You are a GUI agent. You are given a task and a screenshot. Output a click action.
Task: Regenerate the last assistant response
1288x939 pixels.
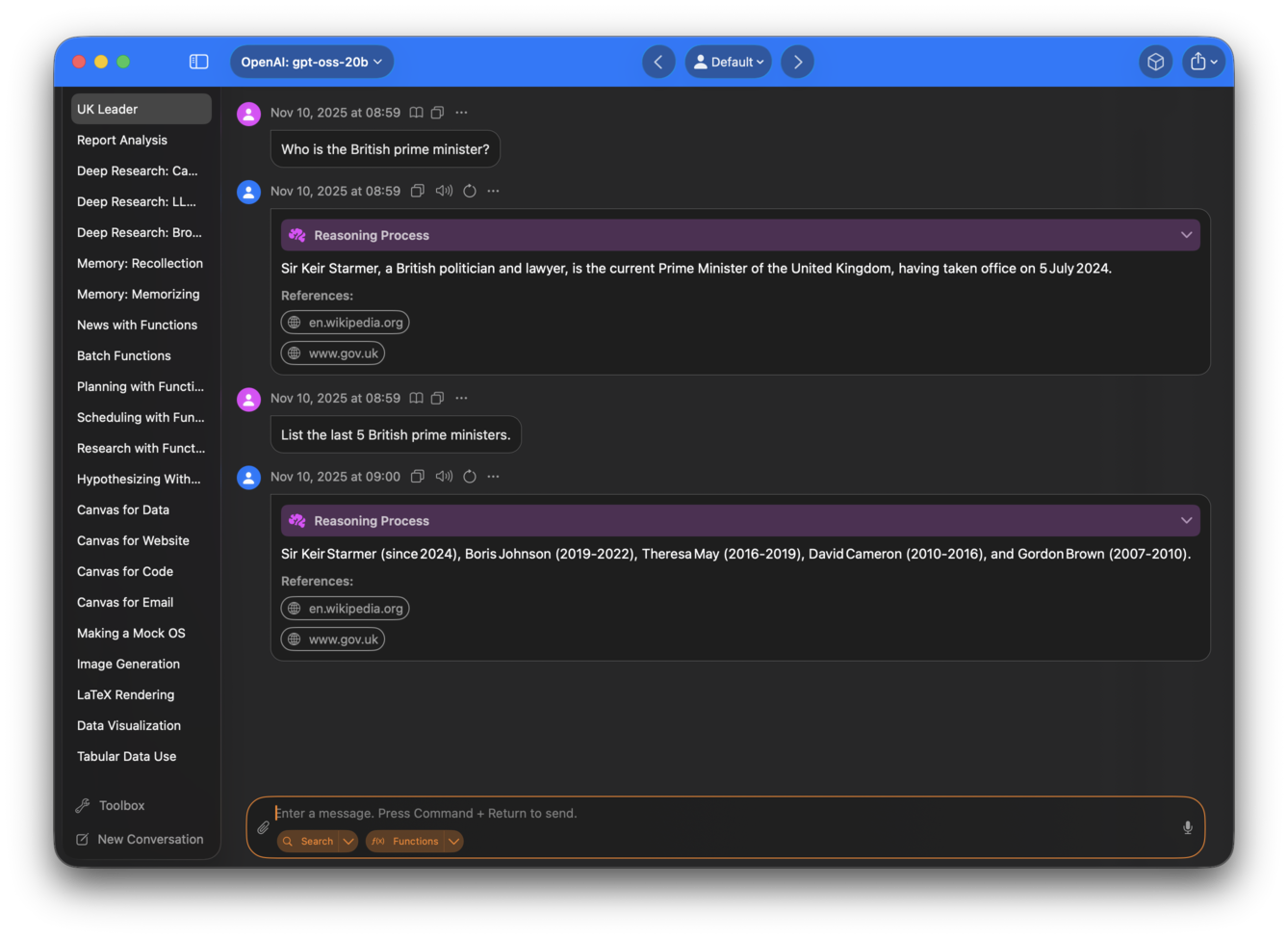(x=470, y=476)
